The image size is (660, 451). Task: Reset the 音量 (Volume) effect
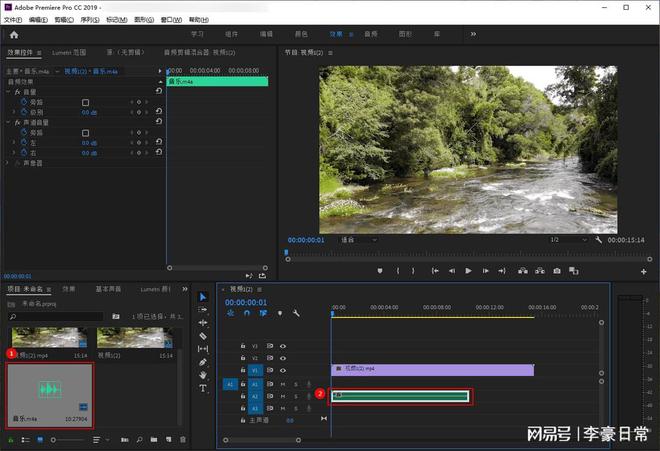[159, 91]
